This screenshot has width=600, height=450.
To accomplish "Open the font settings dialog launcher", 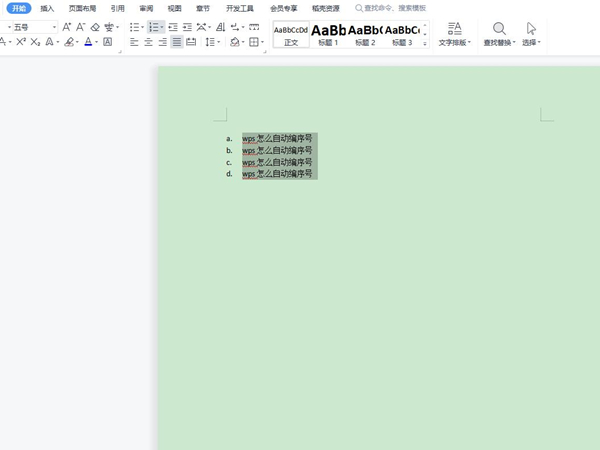I will (120, 51).
